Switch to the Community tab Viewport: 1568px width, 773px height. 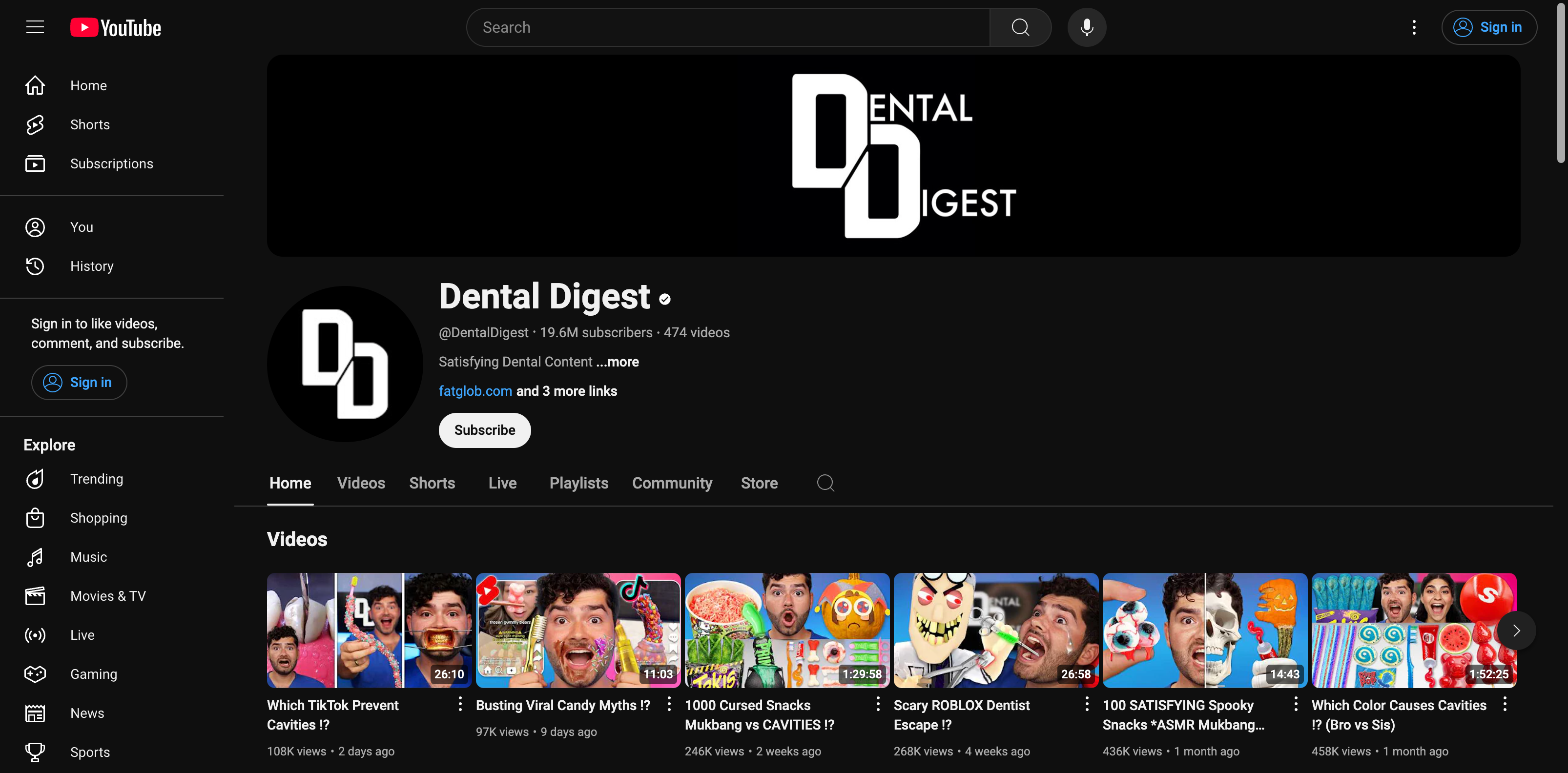pos(672,483)
